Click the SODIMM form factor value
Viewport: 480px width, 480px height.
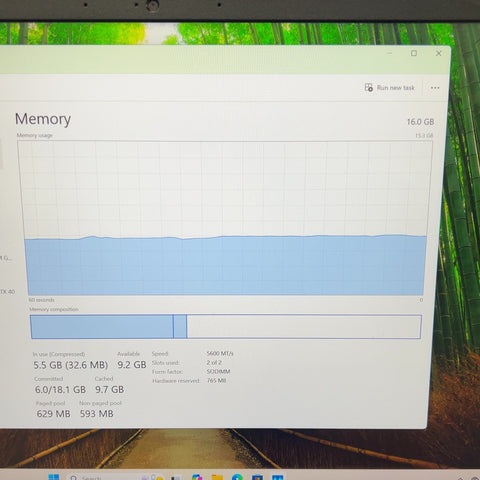tap(218, 371)
